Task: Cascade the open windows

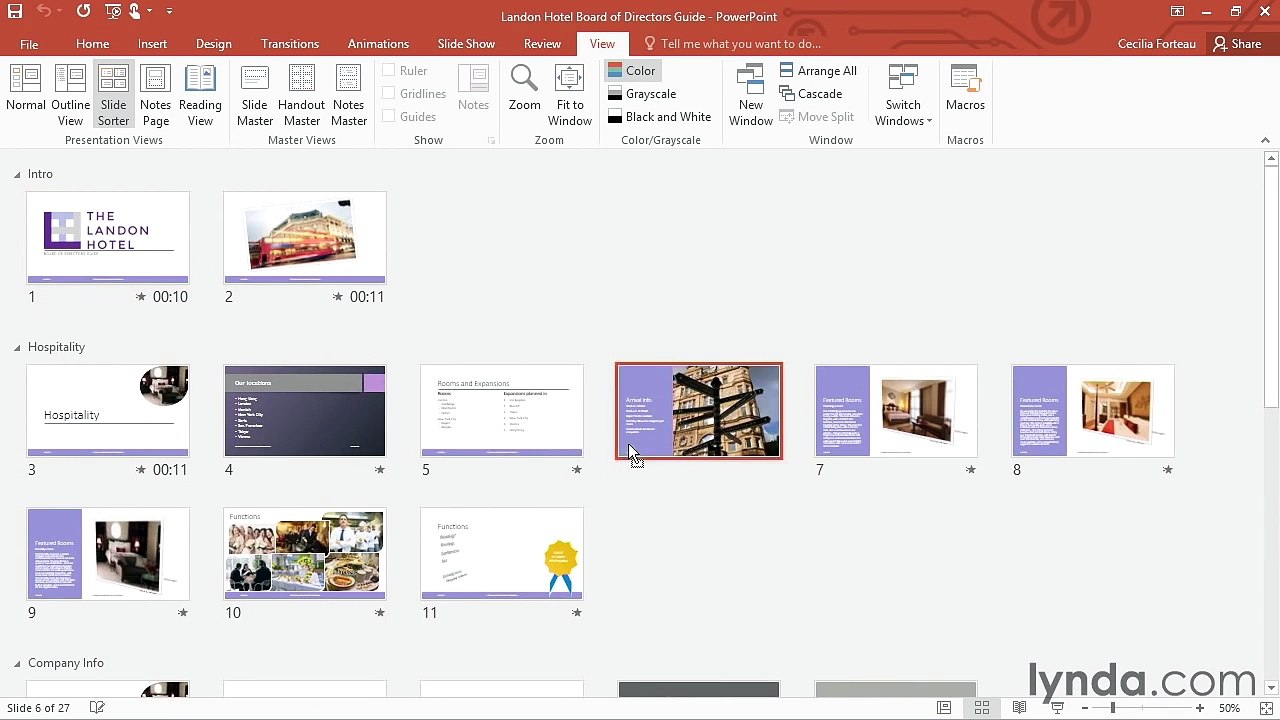Action: tap(811, 94)
